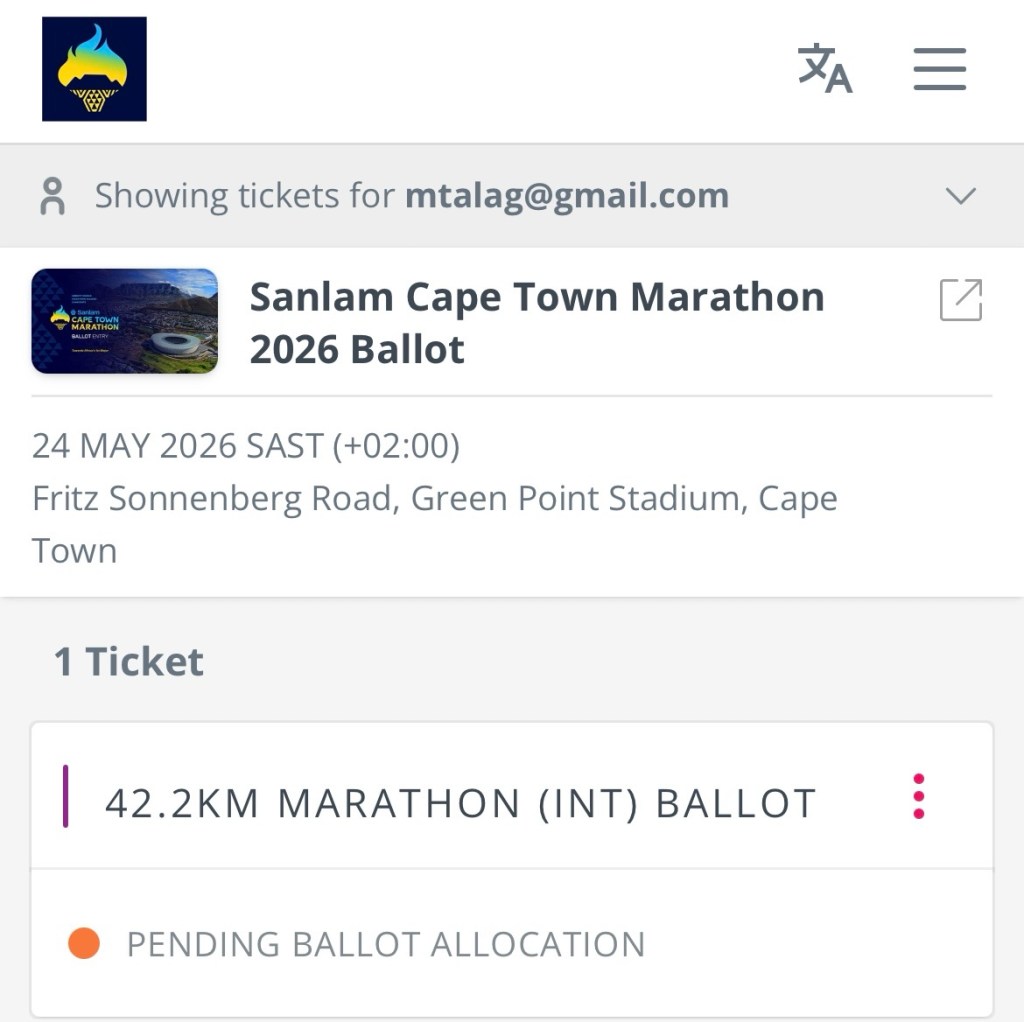Click the Showing tickets for label
The height and width of the screenshot is (1022, 1024).
[245, 196]
